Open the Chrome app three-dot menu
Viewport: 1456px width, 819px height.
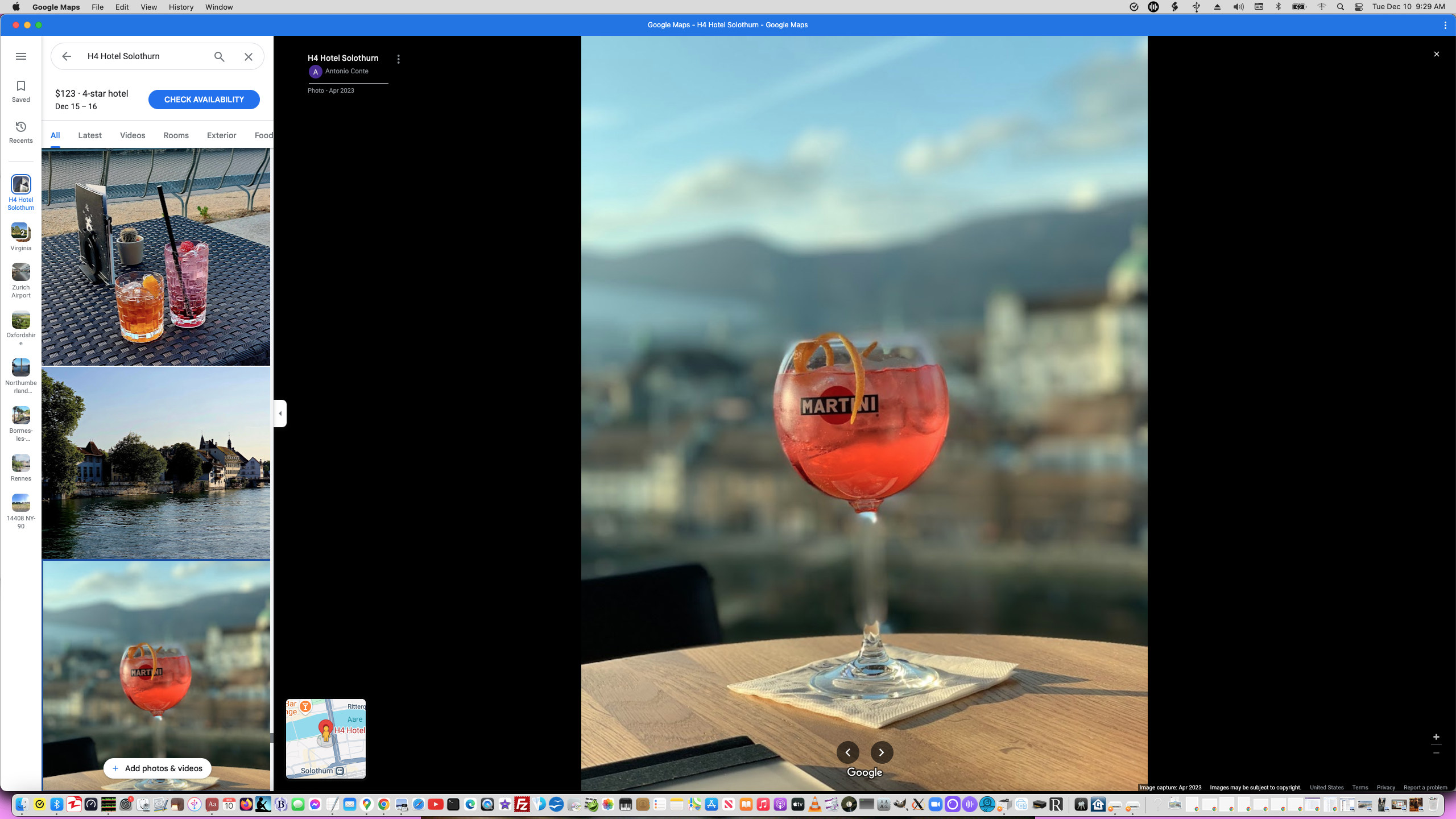coord(1445,25)
